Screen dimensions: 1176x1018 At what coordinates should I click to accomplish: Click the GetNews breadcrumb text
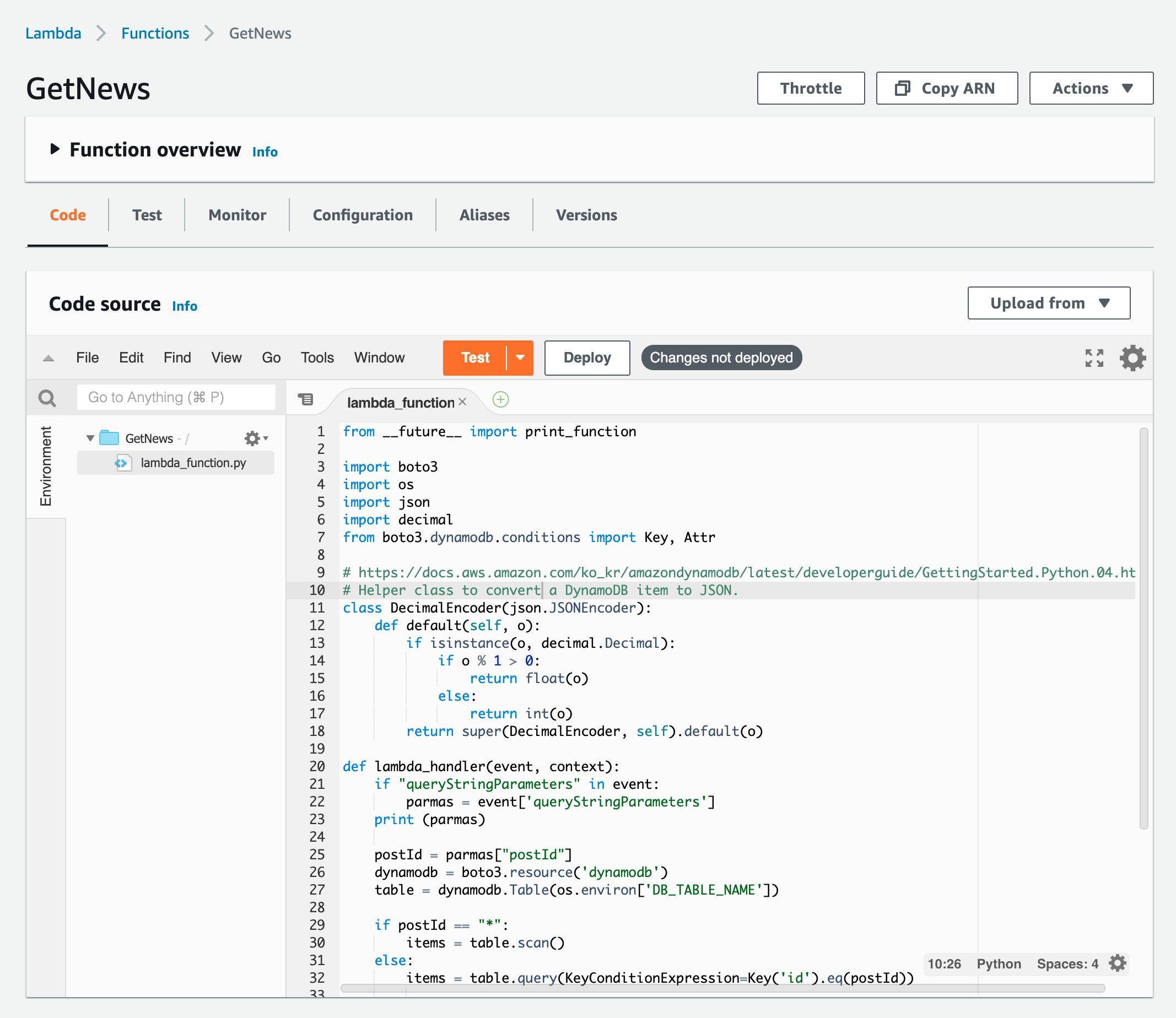[x=260, y=34]
